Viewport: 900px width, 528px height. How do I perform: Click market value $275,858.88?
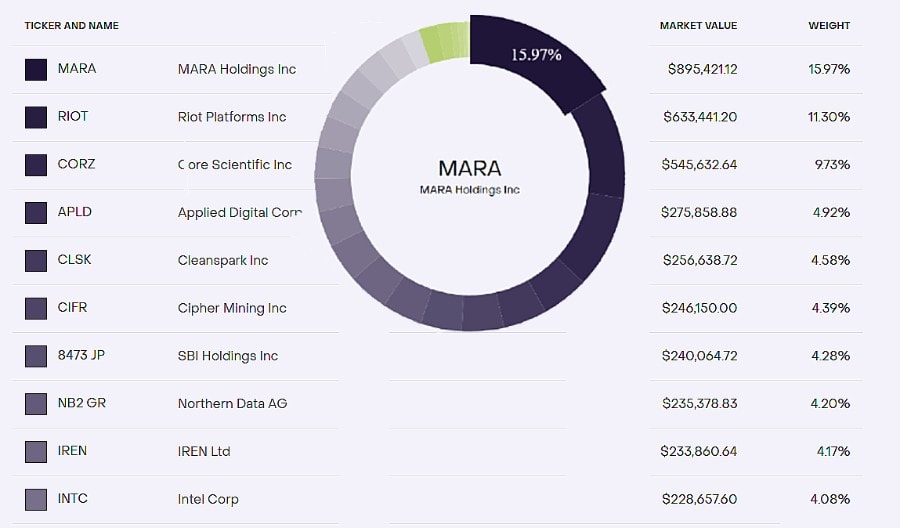[x=699, y=212]
